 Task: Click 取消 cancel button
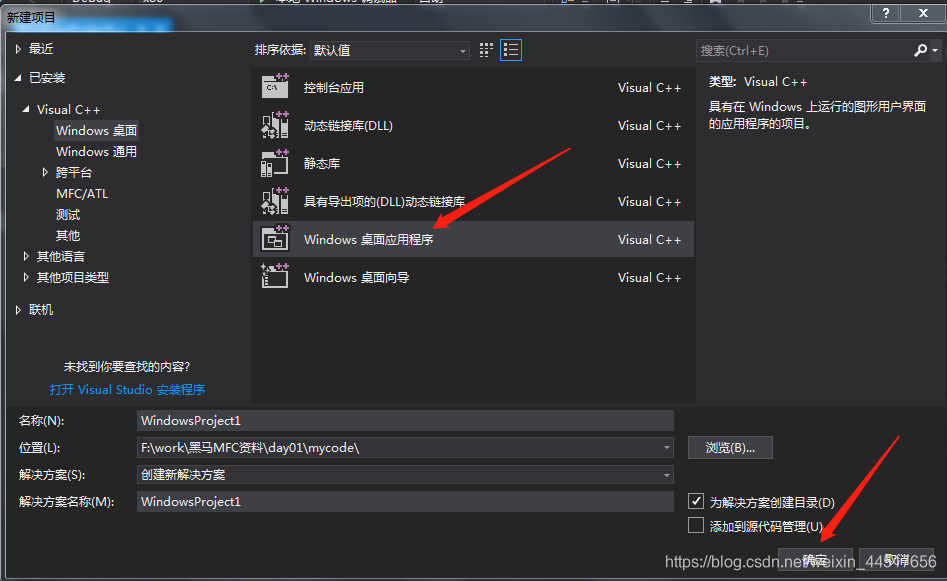pos(896,560)
